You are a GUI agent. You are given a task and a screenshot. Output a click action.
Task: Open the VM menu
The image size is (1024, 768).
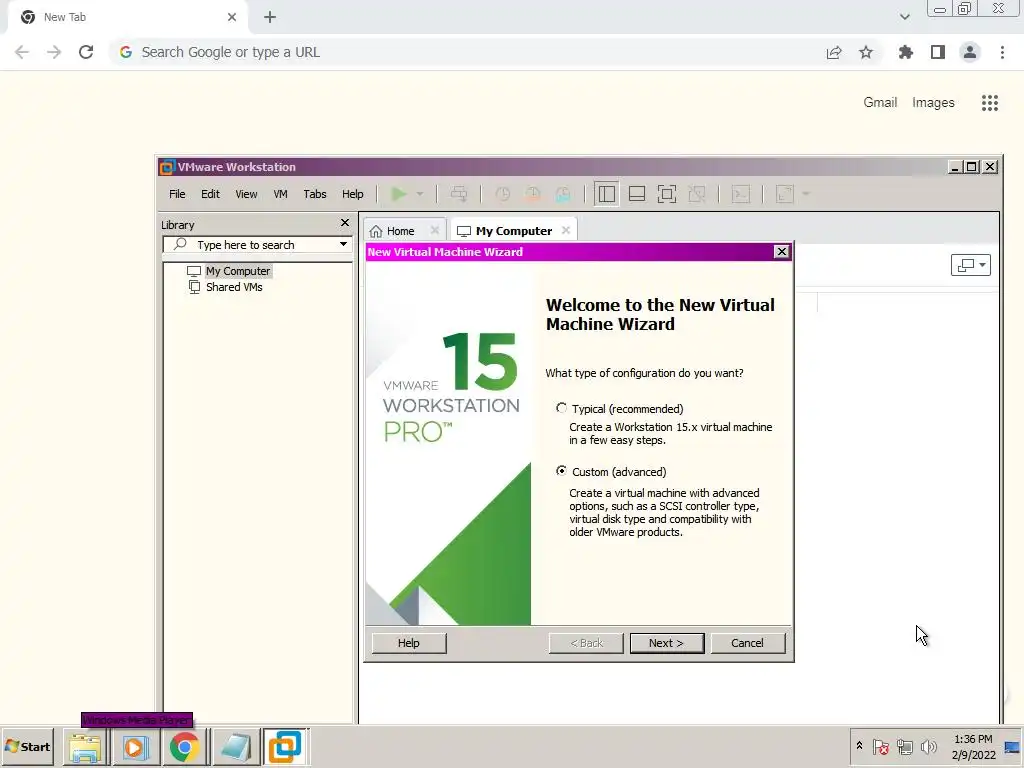[x=280, y=194]
